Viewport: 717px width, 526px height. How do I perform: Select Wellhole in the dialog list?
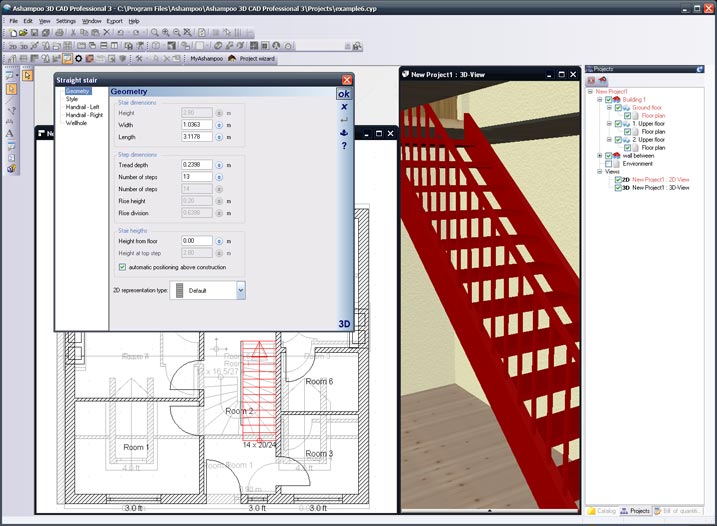[x=76, y=123]
